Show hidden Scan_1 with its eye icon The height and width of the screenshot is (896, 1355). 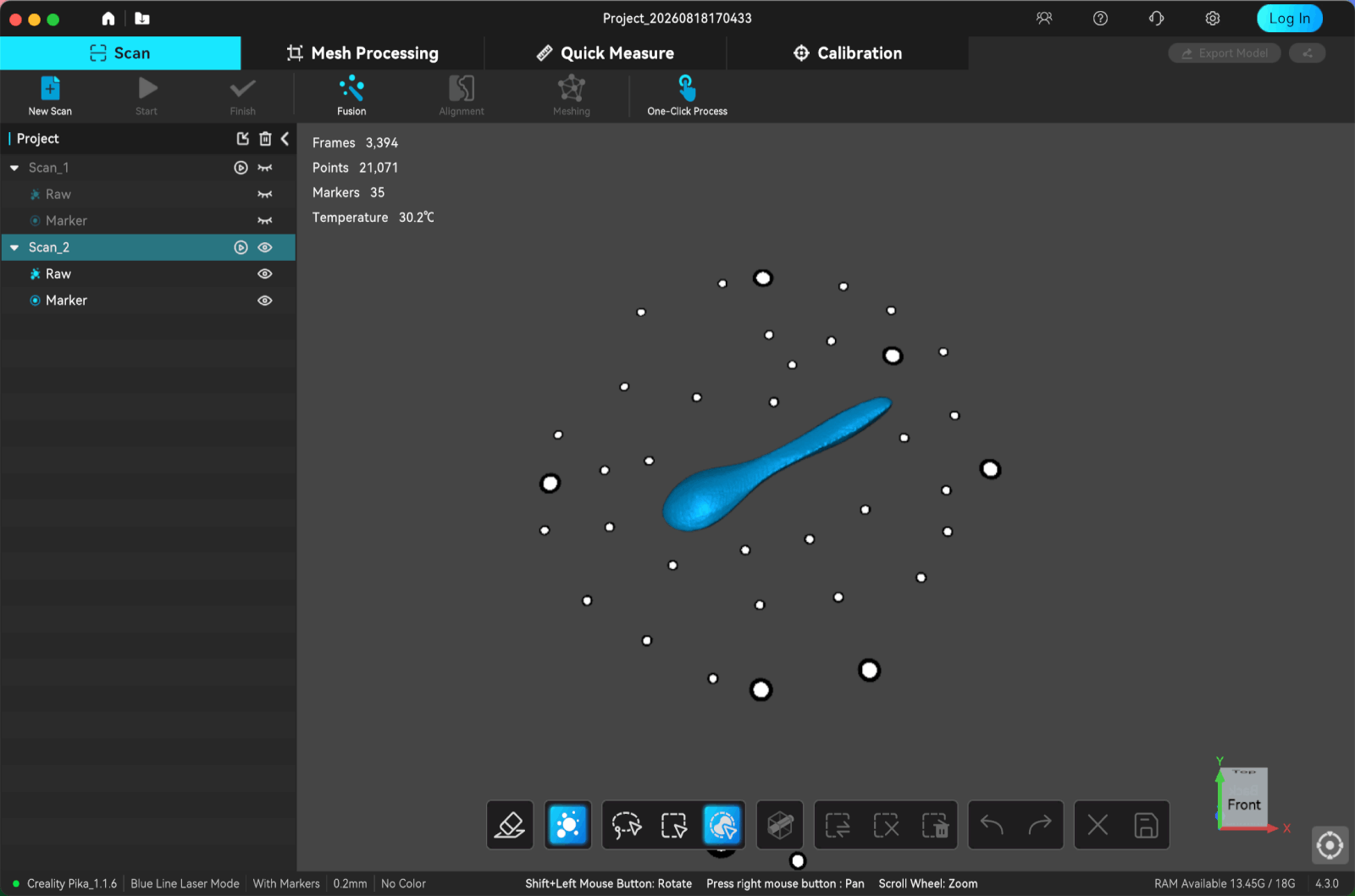click(x=265, y=168)
